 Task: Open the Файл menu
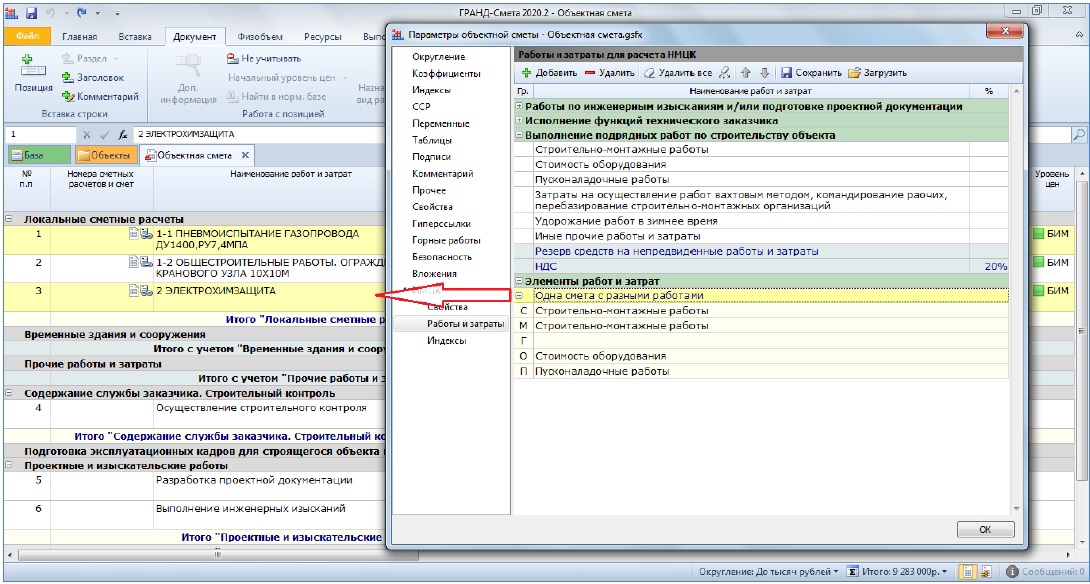[x=27, y=37]
